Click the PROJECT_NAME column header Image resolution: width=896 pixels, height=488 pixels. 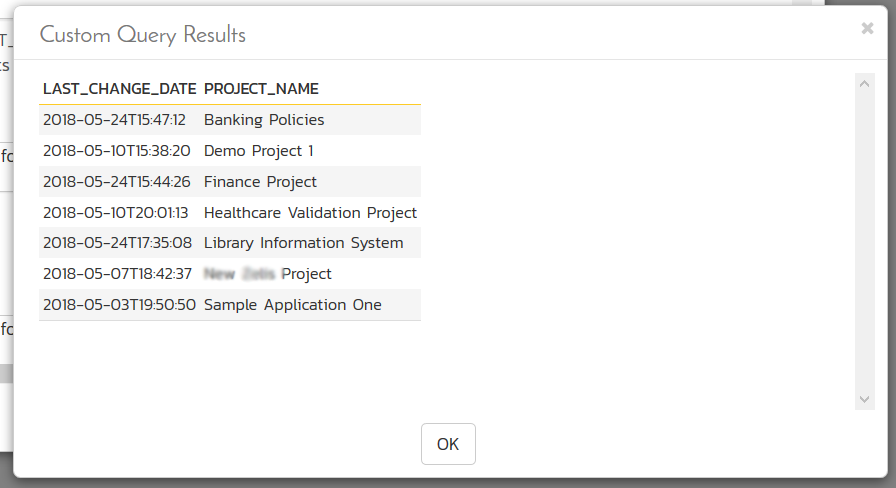(261, 89)
